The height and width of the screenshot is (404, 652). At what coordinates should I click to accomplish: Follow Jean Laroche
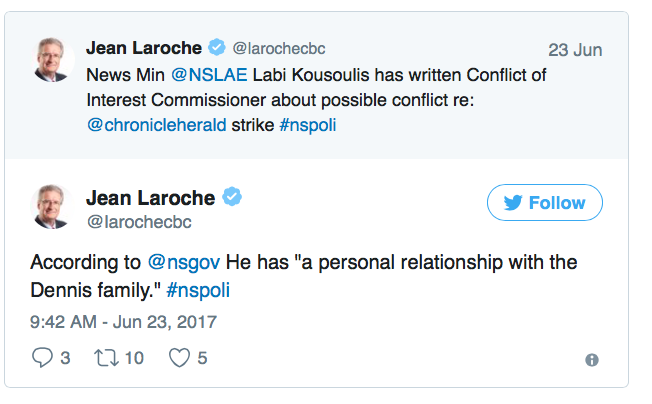click(x=545, y=203)
